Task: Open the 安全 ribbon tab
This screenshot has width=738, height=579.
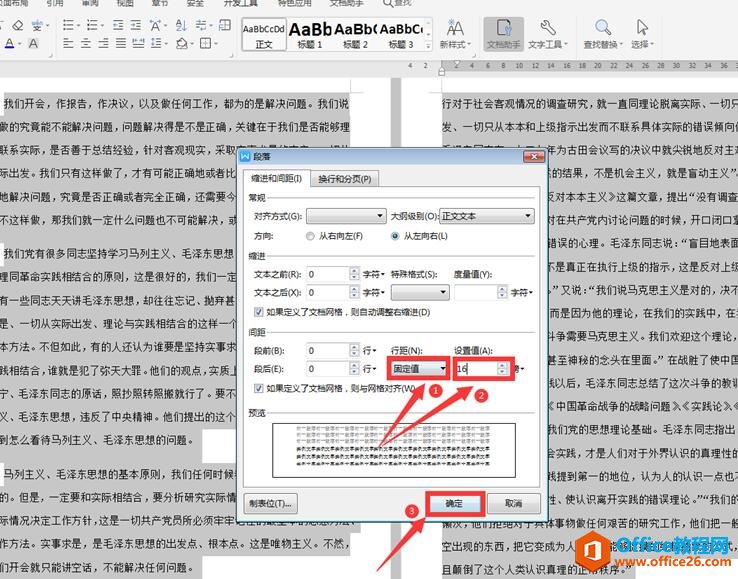Action: click(x=195, y=3)
